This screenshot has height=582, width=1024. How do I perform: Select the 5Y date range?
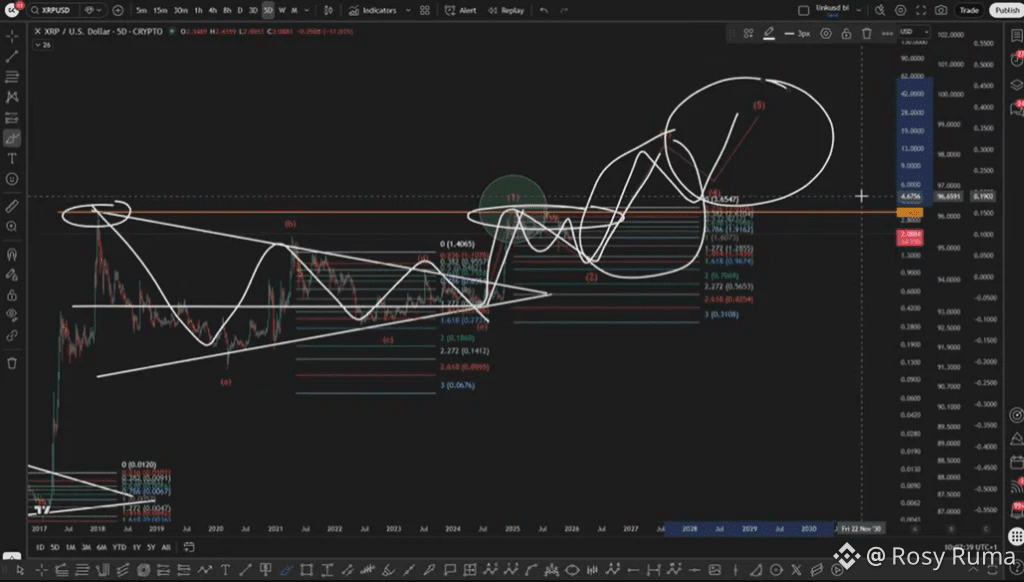pos(151,547)
